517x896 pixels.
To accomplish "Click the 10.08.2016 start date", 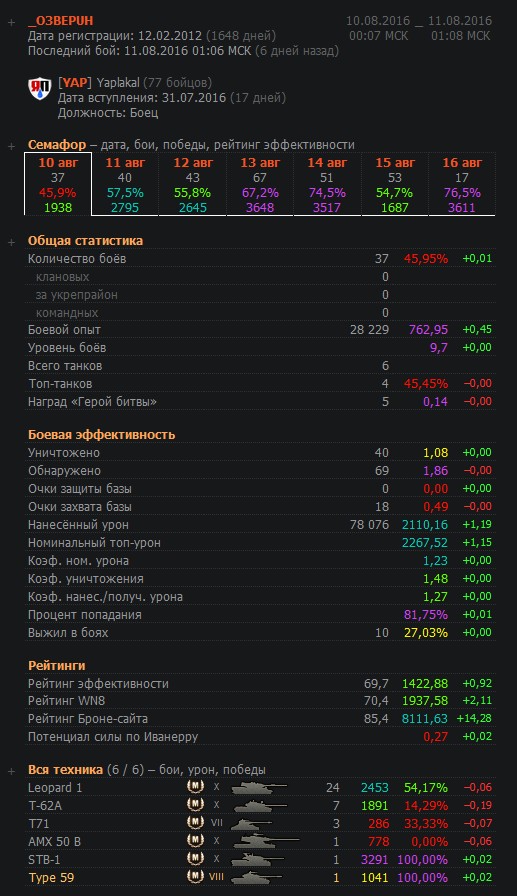I will [378, 21].
